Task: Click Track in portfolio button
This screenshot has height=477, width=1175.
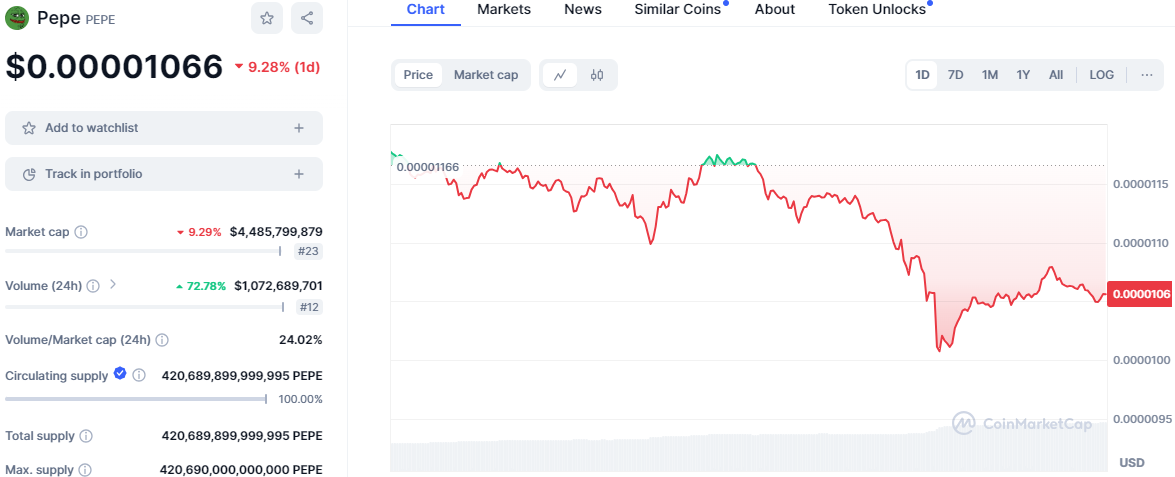Action: (x=164, y=174)
